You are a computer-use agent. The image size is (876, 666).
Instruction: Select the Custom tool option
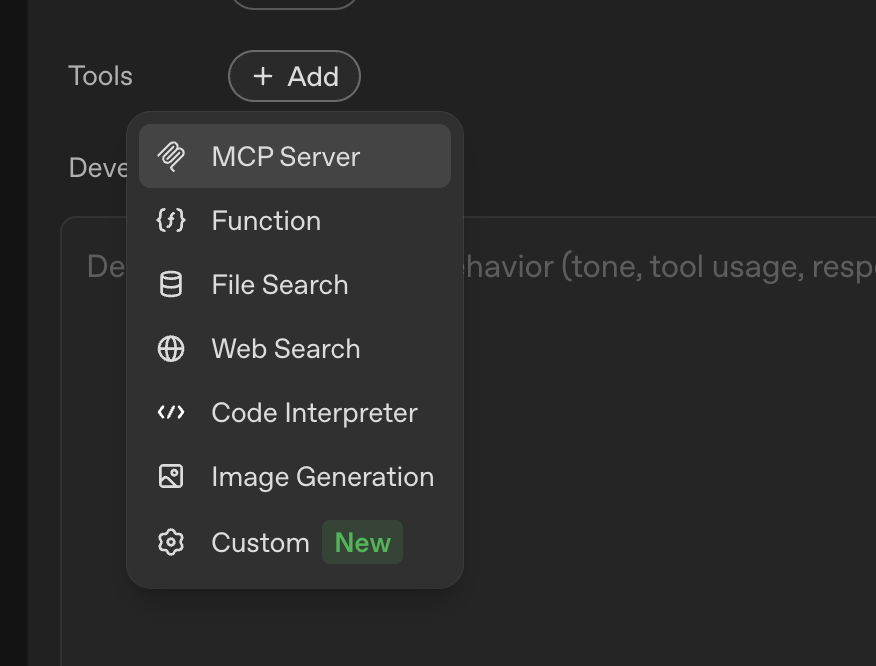(260, 543)
